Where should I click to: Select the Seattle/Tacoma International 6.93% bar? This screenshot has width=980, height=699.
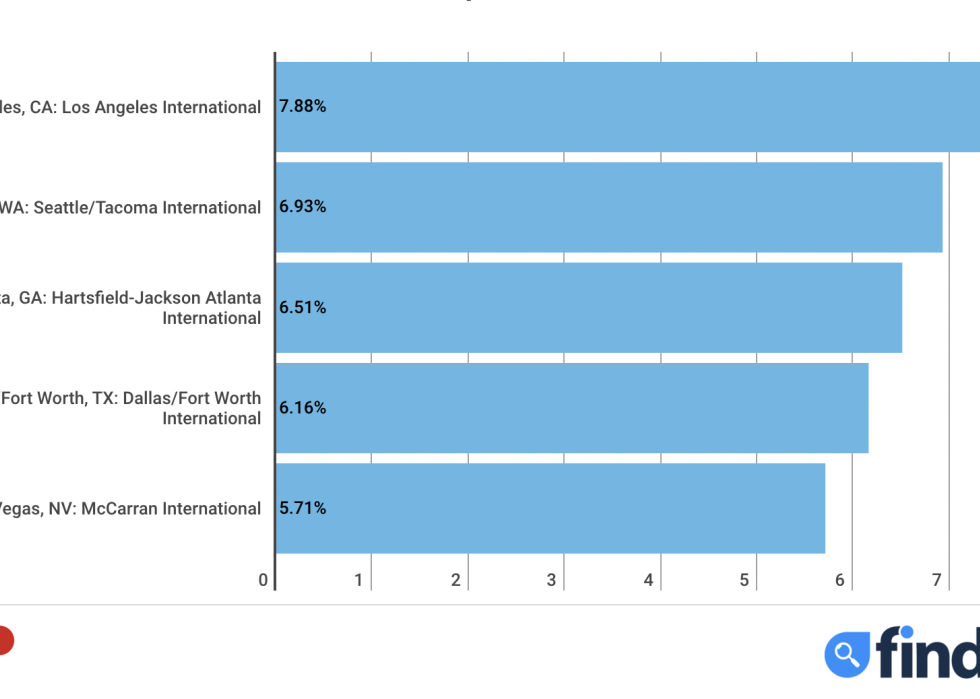coord(609,208)
